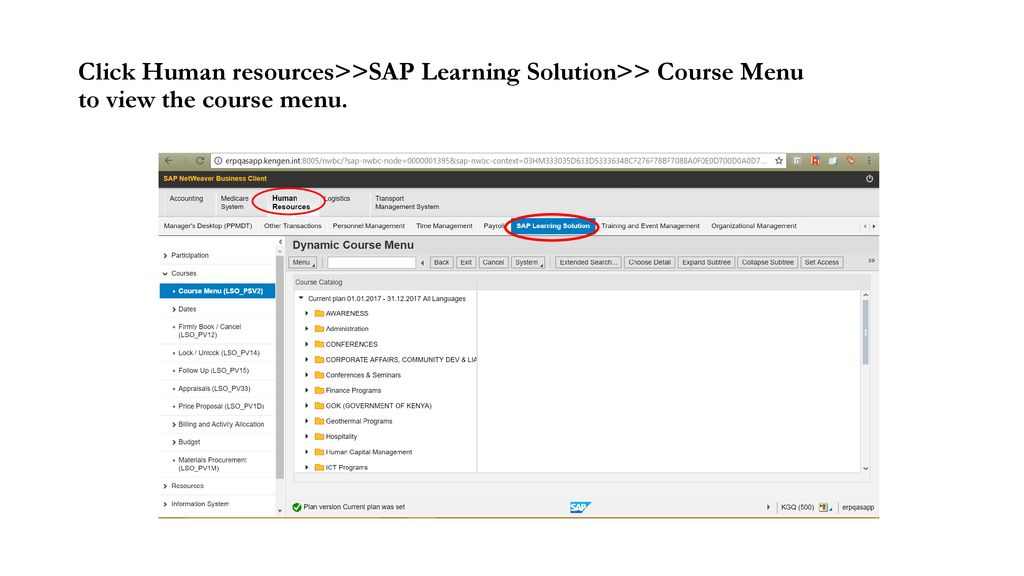
Task: Click the transaction command input field
Action: [371, 263]
